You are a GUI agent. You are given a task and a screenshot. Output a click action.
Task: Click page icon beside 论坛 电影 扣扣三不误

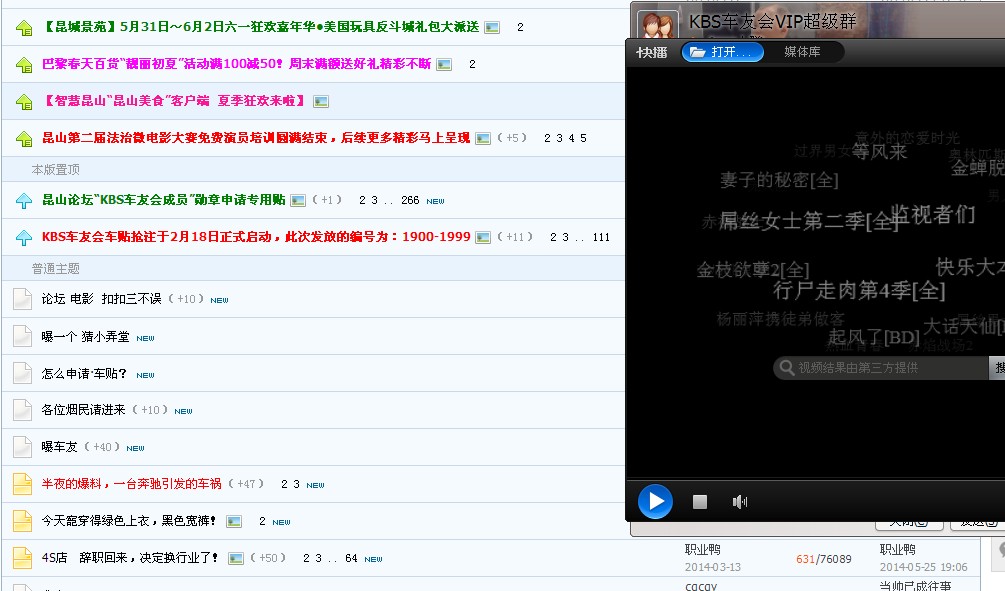[22, 299]
